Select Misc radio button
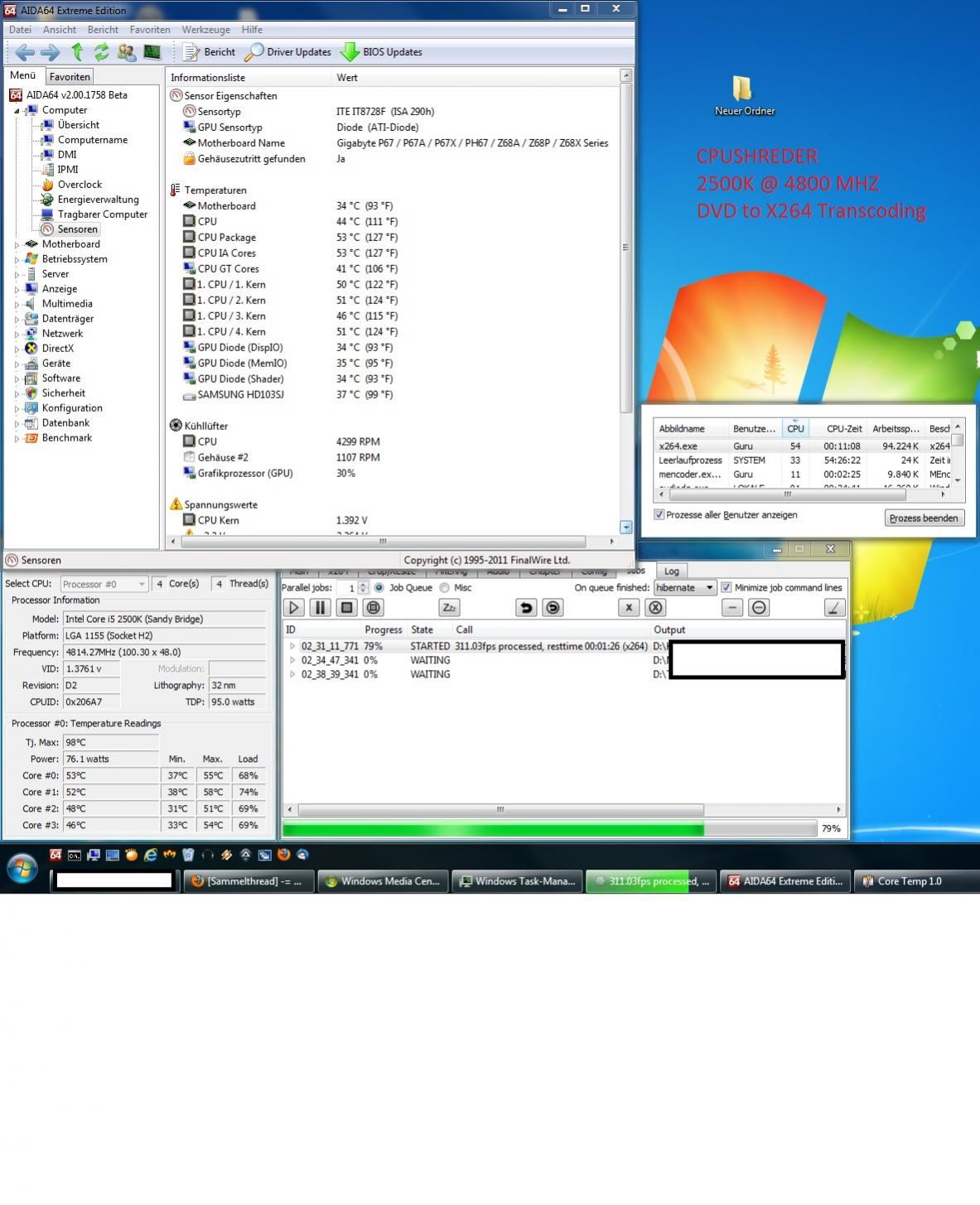The width and height of the screenshot is (980, 1205). pyautogui.click(x=444, y=588)
